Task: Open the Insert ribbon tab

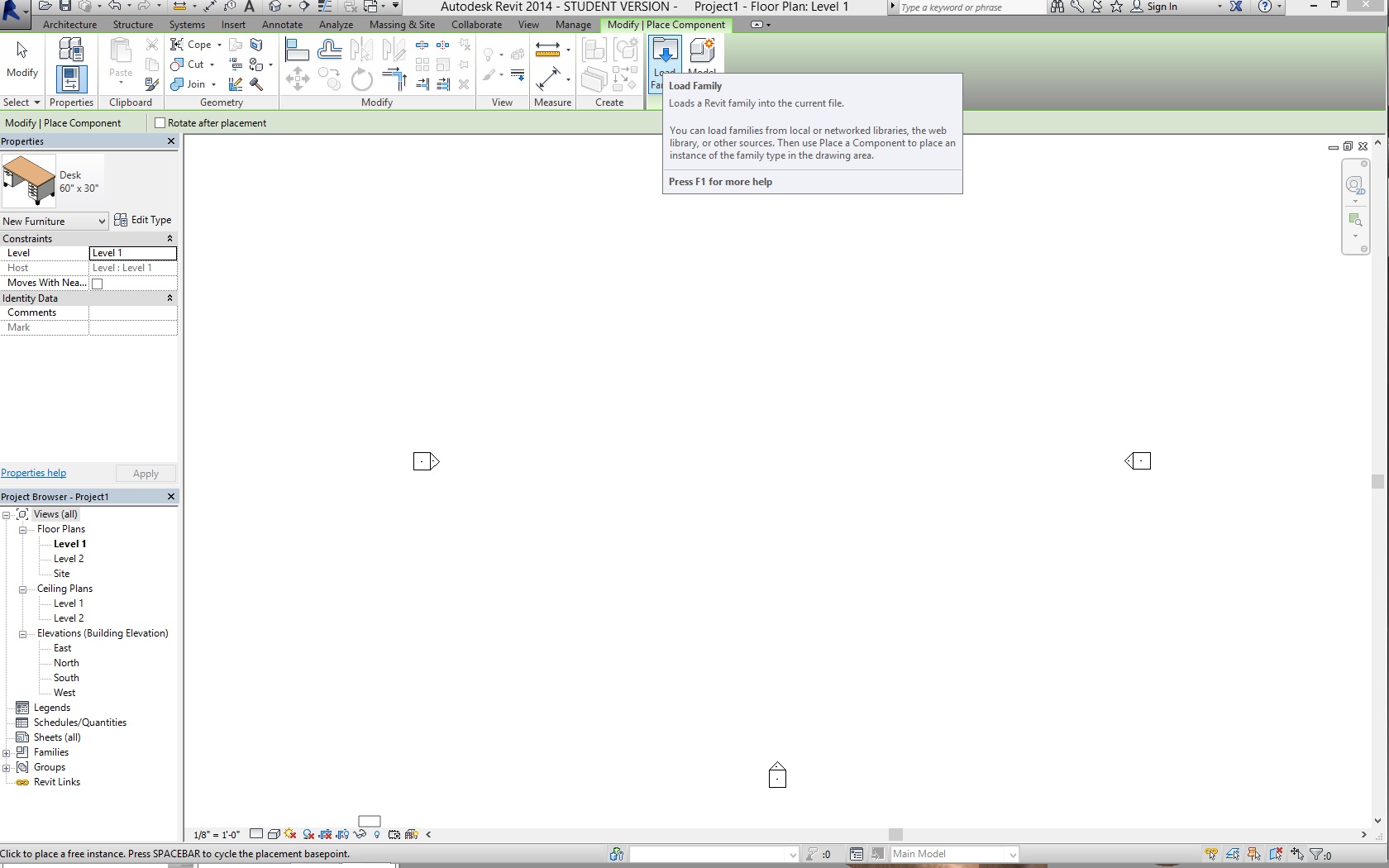Action: (233, 25)
